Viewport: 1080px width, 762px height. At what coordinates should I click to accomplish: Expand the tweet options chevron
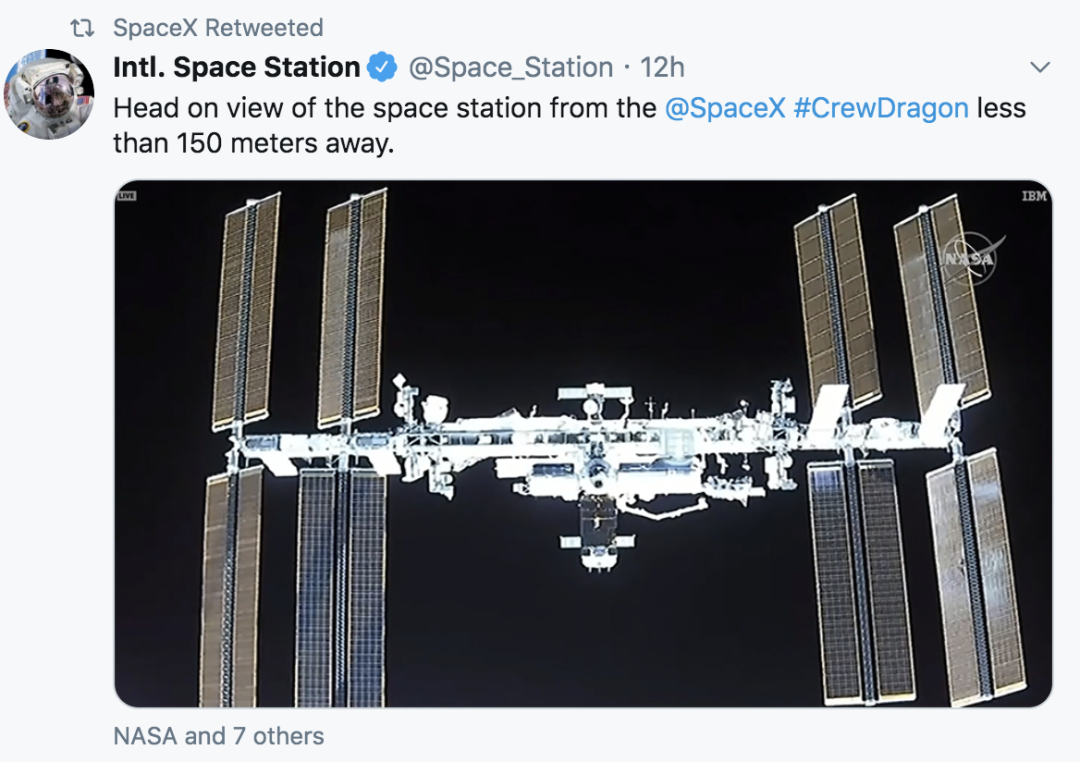click(x=1040, y=68)
